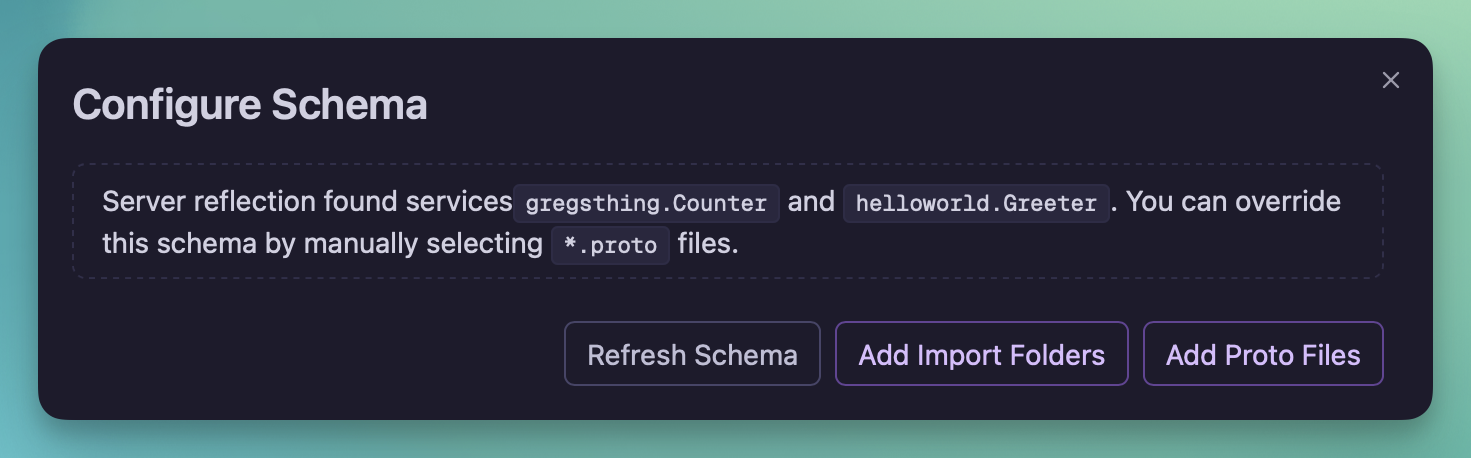Manually add proto files to the schema
Image resolution: width=1471 pixels, height=458 pixels.
click(1263, 354)
